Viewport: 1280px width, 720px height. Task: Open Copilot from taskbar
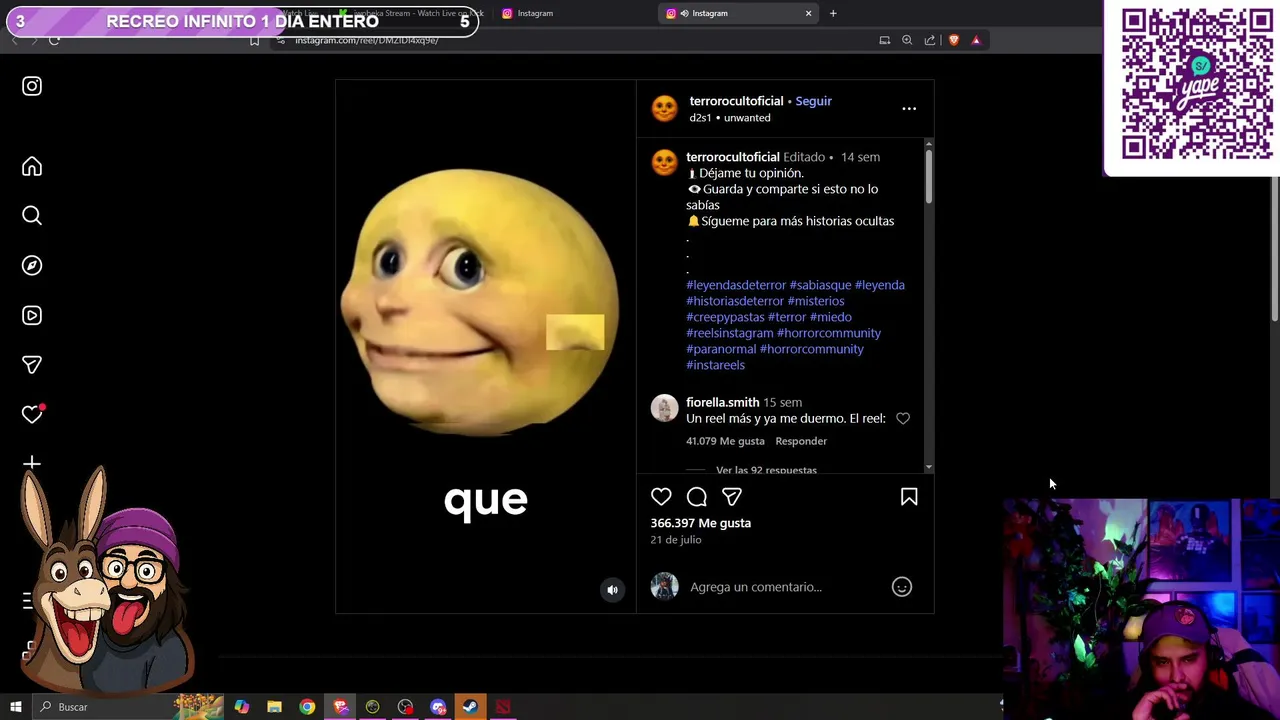point(242,707)
